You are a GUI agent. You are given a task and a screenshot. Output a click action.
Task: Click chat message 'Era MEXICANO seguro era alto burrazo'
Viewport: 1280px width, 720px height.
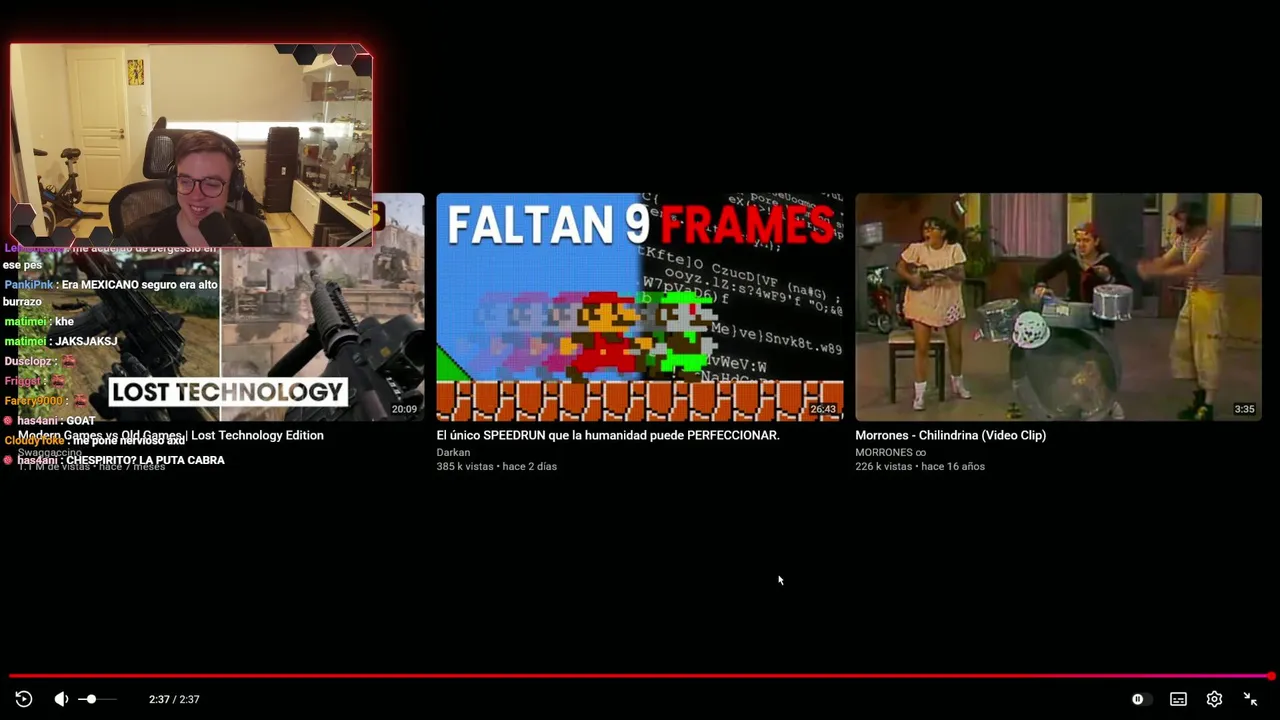tap(110, 293)
